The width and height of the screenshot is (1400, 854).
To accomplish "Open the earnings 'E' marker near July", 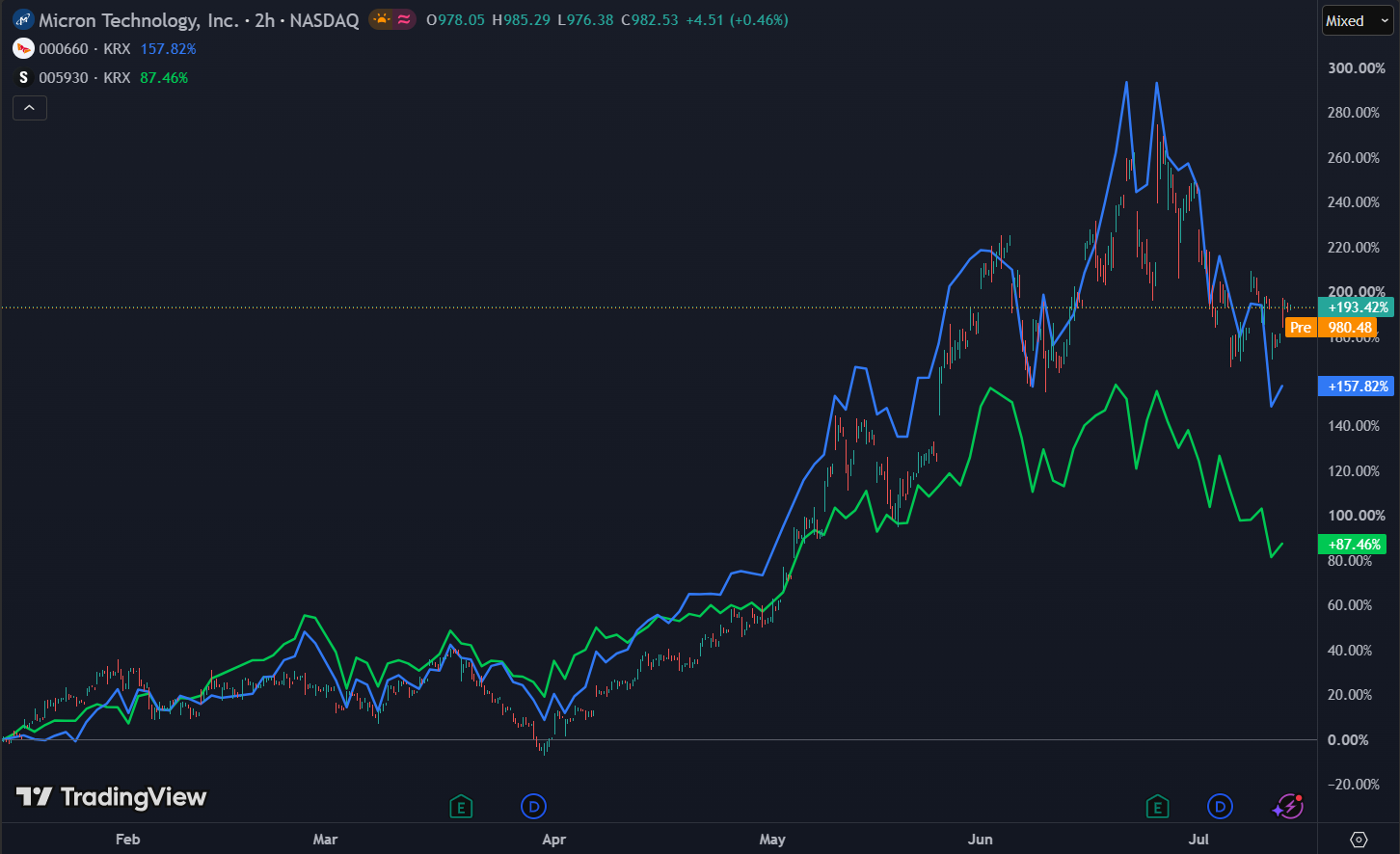I will pos(1157,807).
